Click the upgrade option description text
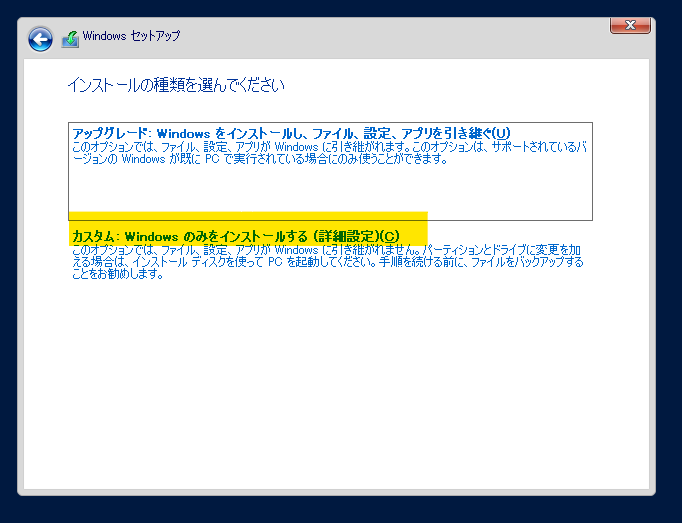This screenshot has height=523, width=682. [x=329, y=153]
